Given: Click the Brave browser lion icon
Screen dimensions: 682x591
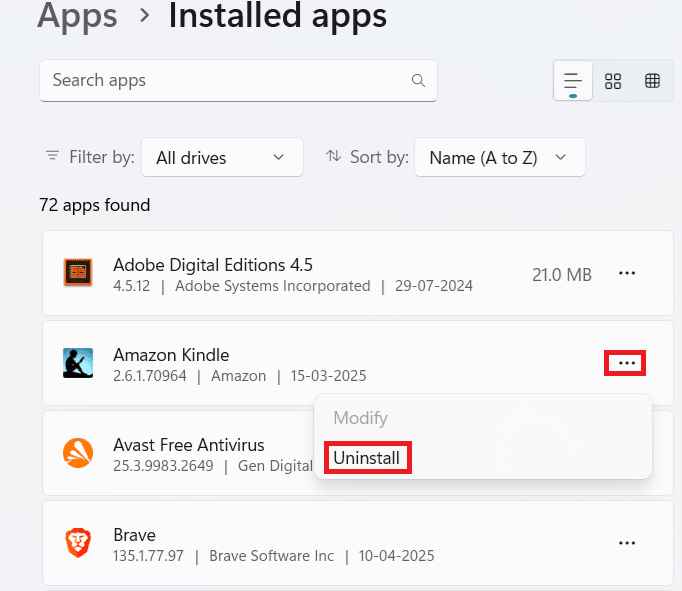Looking at the screenshot, I should pyautogui.click(x=78, y=543).
